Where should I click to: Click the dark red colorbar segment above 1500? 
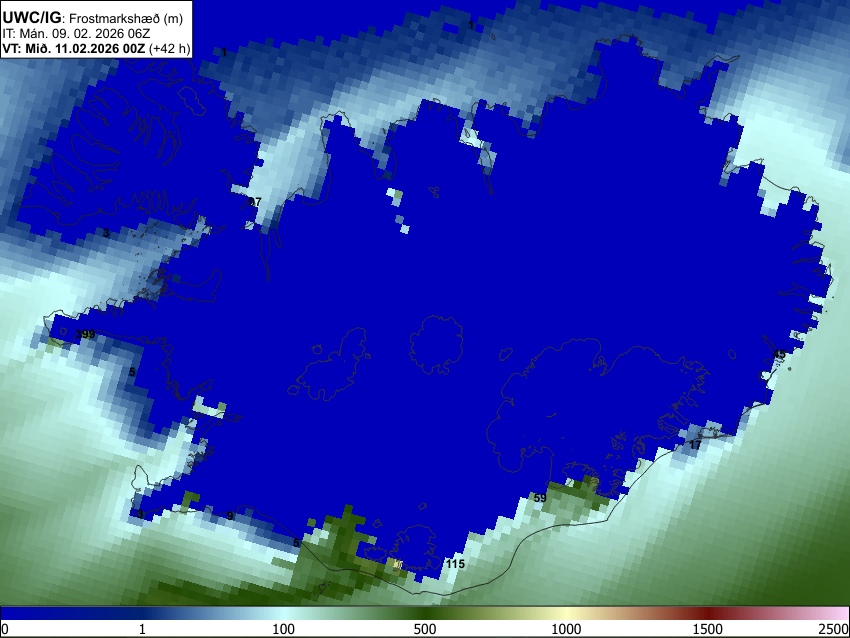[707, 613]
